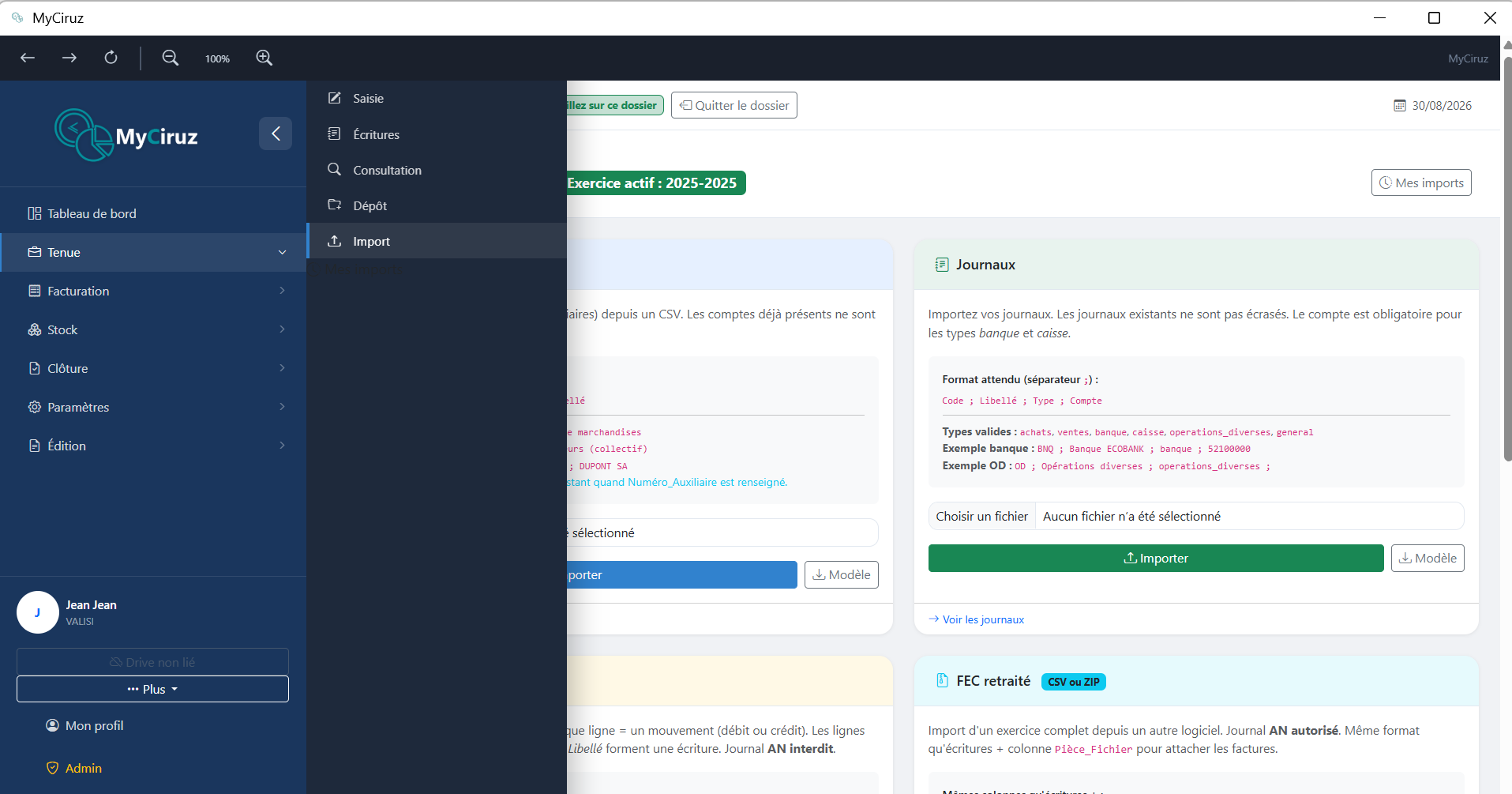Viewport: 1512px width, 794px height.
Task: Expand the Clôture menu chevron
Action: pyautogui.click(x=282, y=368)
